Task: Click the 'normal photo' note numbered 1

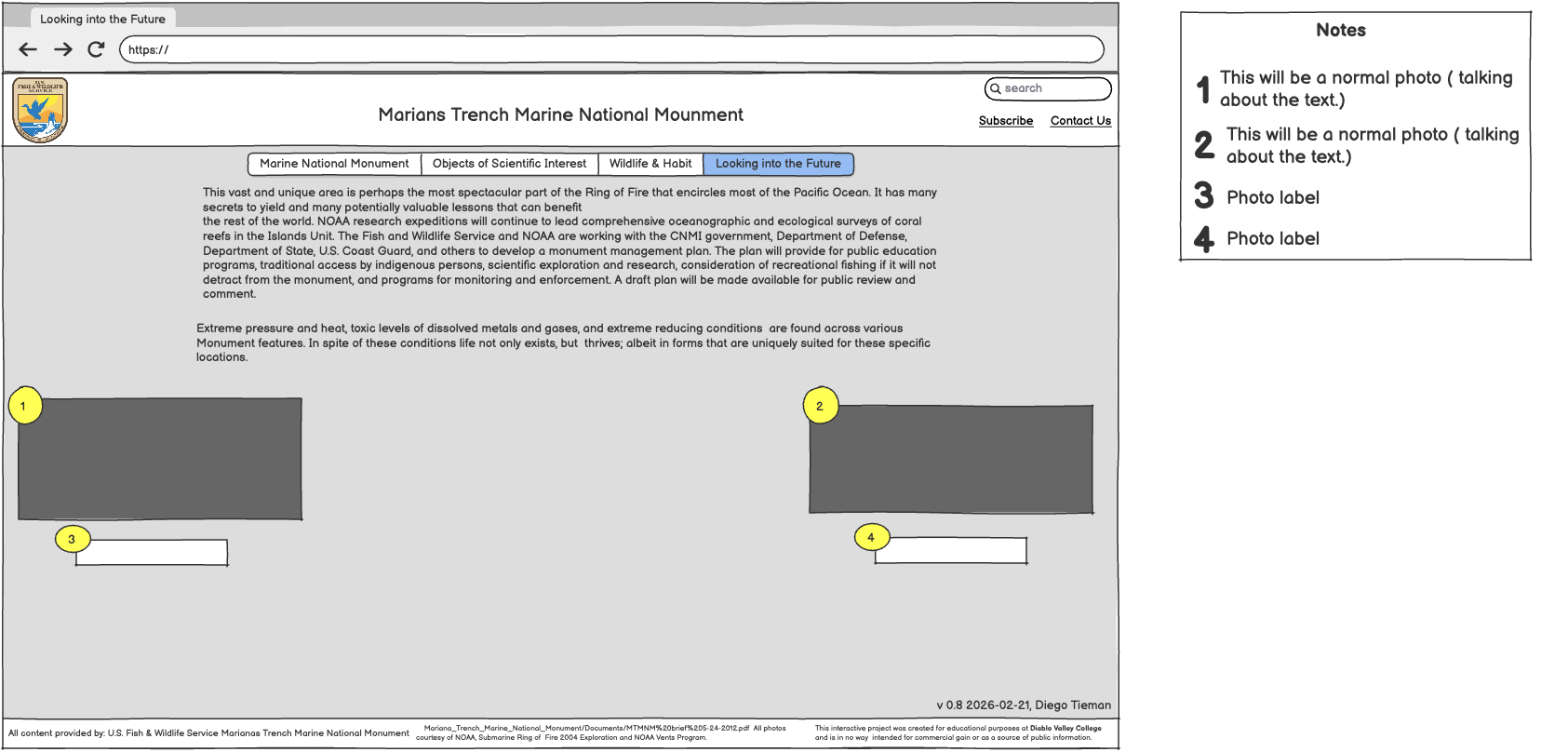Action: click(1366, 88)
